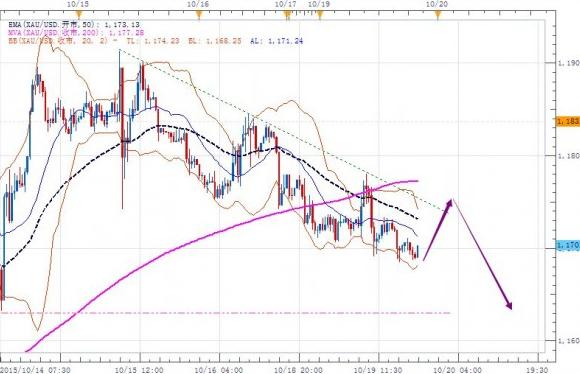The image size is (580, 374).
Task: Click the 19:30 time label
Action: (x=537, y=370)
